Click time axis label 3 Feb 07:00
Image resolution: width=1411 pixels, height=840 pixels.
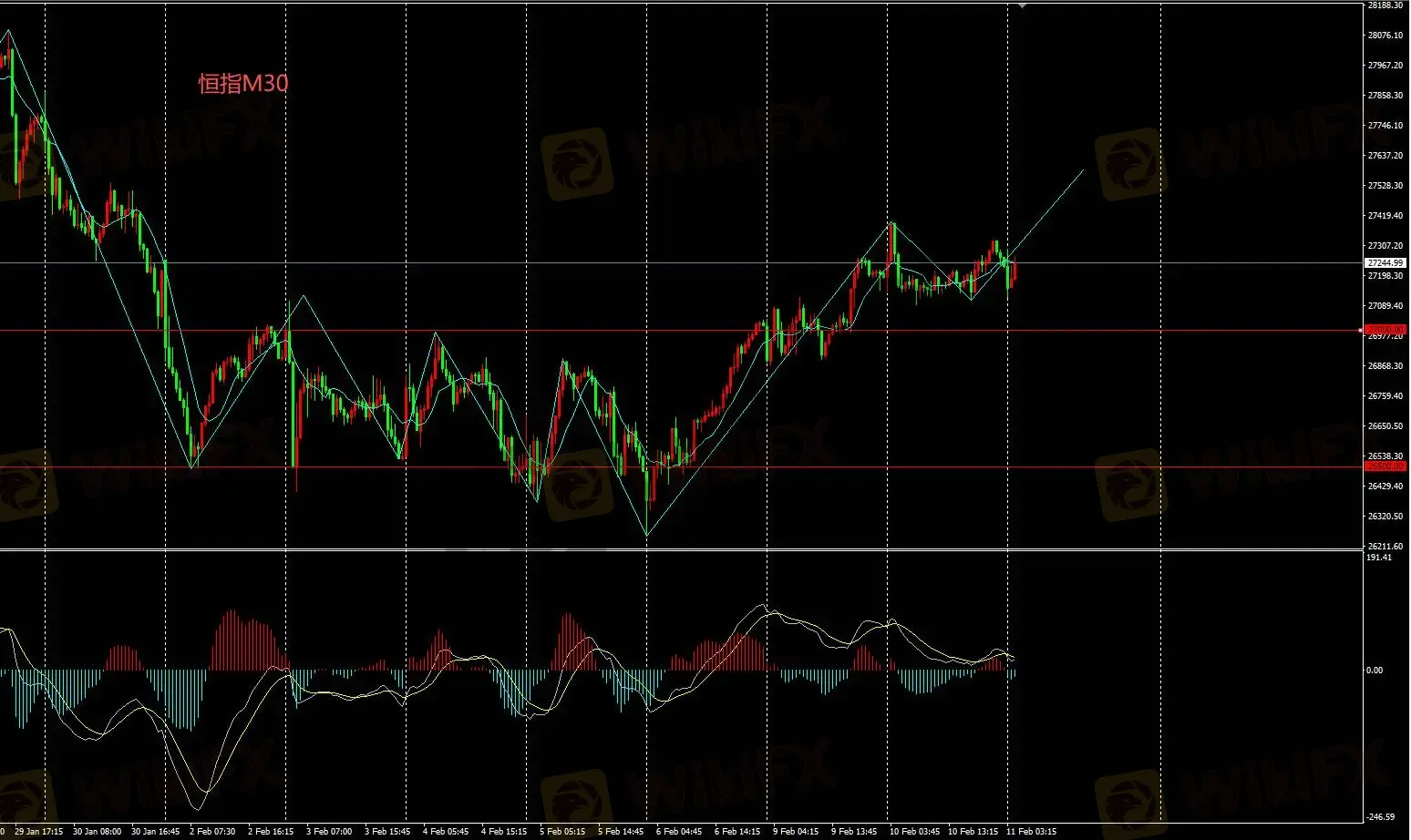(329, 832)
